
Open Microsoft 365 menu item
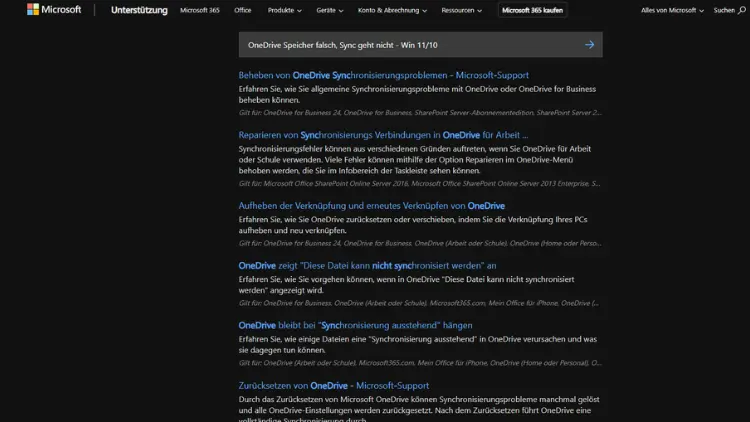click(200, 10)
